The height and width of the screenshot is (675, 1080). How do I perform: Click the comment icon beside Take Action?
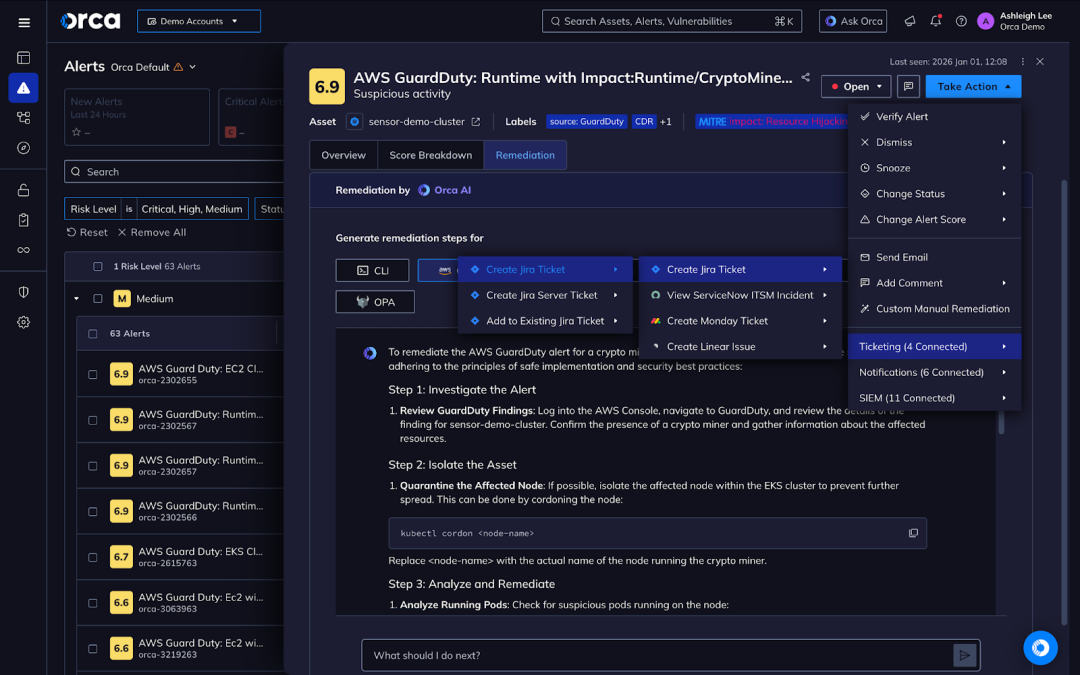coord(908,86)
